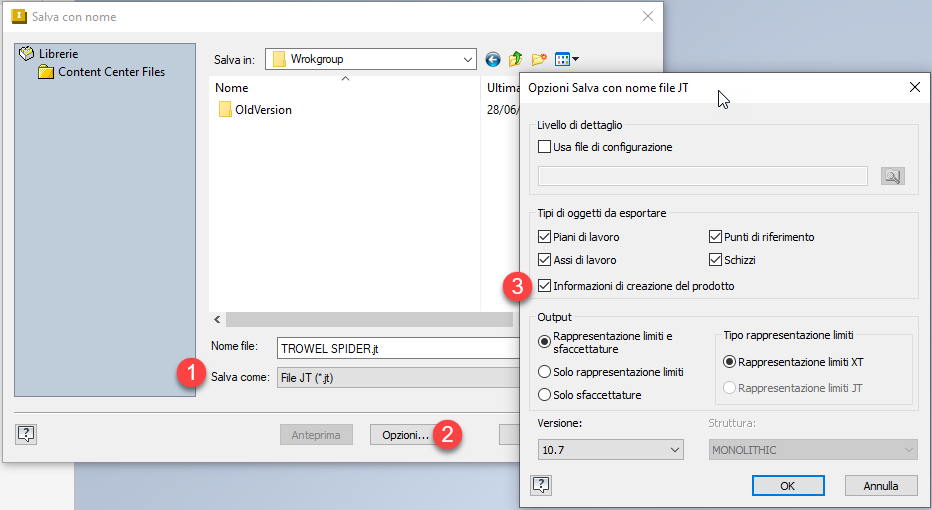Click the Go back arrow icon
932x510 pixels.
pos(493,59)
